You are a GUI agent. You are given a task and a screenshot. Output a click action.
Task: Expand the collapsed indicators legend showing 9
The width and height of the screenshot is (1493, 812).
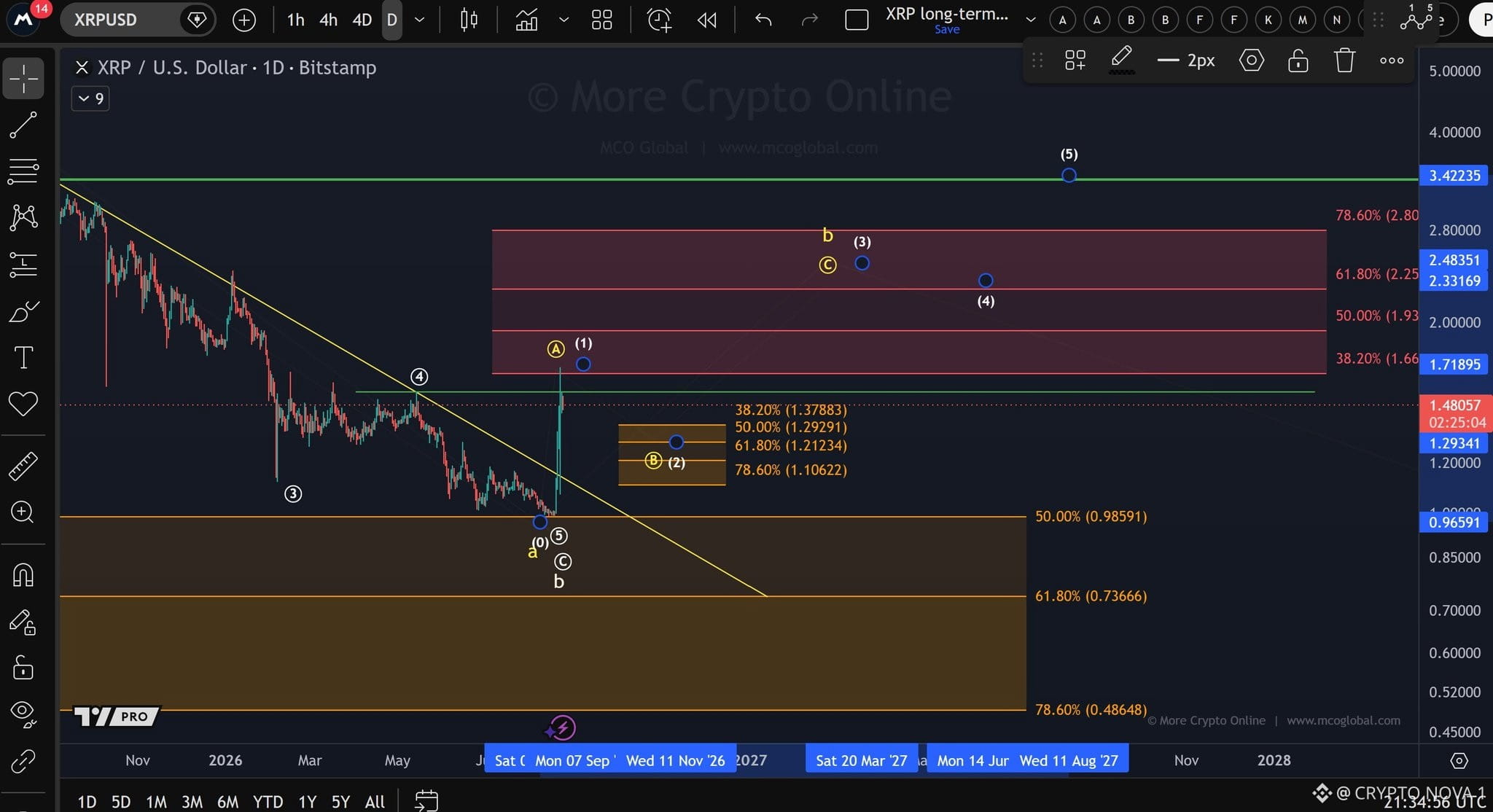(90, 98)
